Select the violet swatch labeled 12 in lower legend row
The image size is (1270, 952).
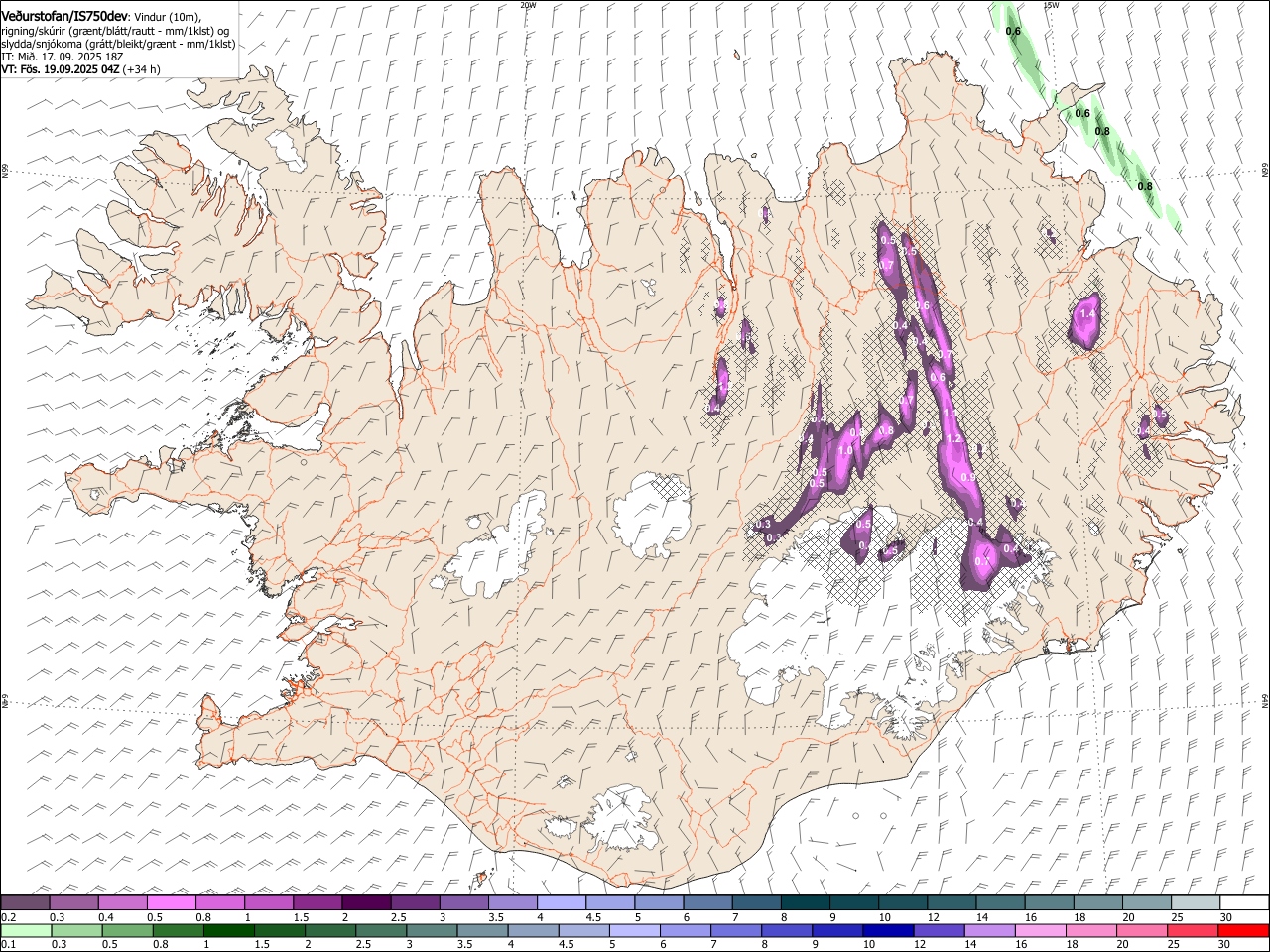click(x=939, y=931)
